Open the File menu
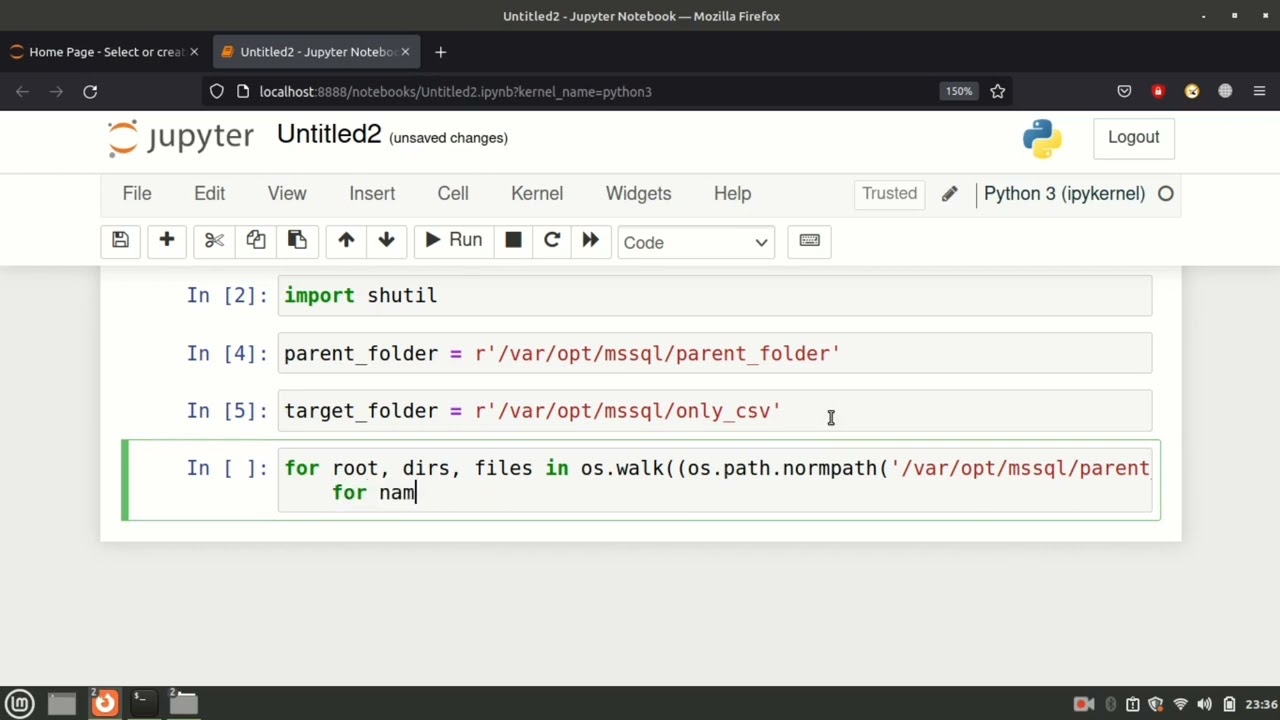 tap(137, 194)
